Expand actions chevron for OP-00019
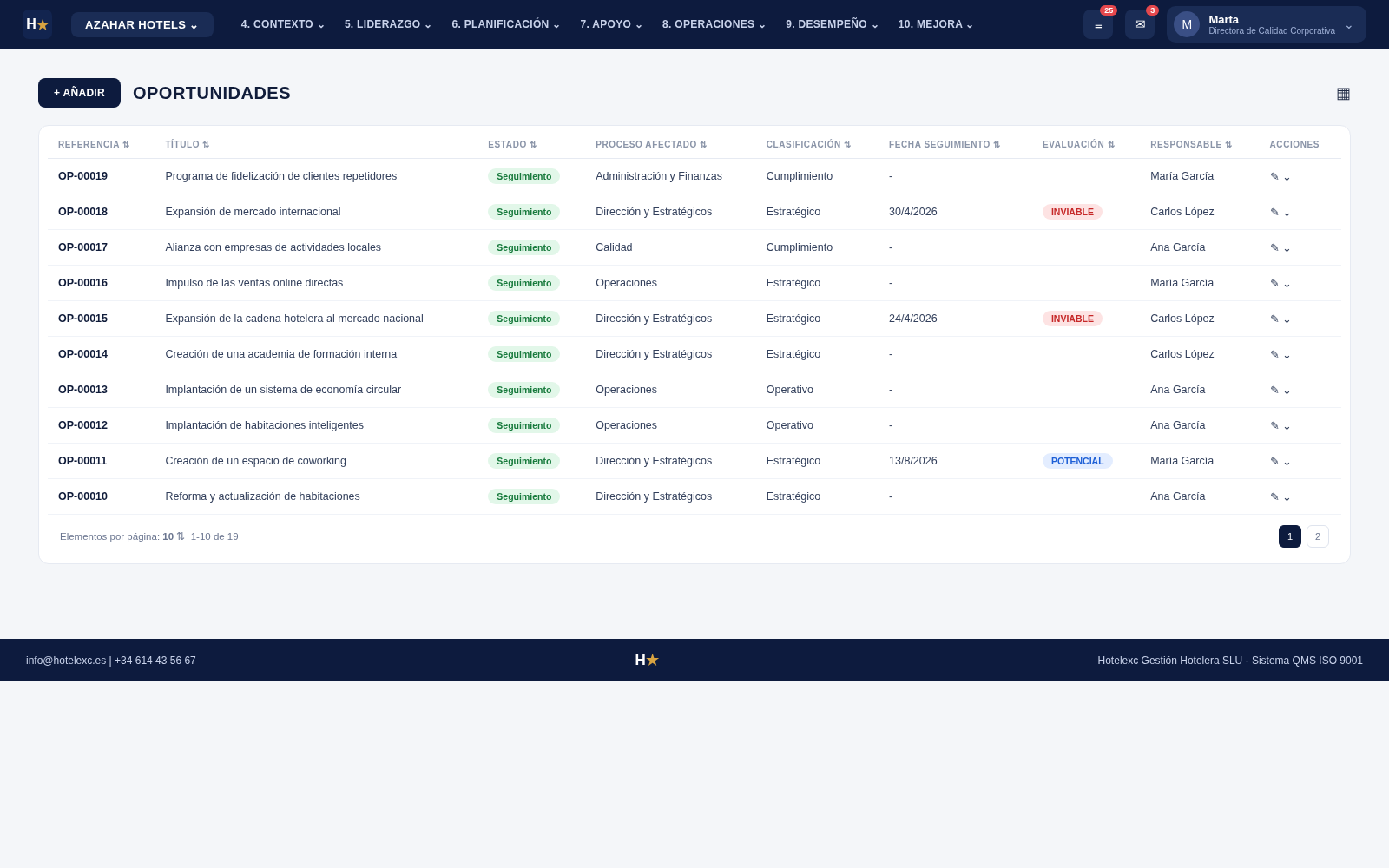Screen dimensions: 1389x868 point(1287,177)
